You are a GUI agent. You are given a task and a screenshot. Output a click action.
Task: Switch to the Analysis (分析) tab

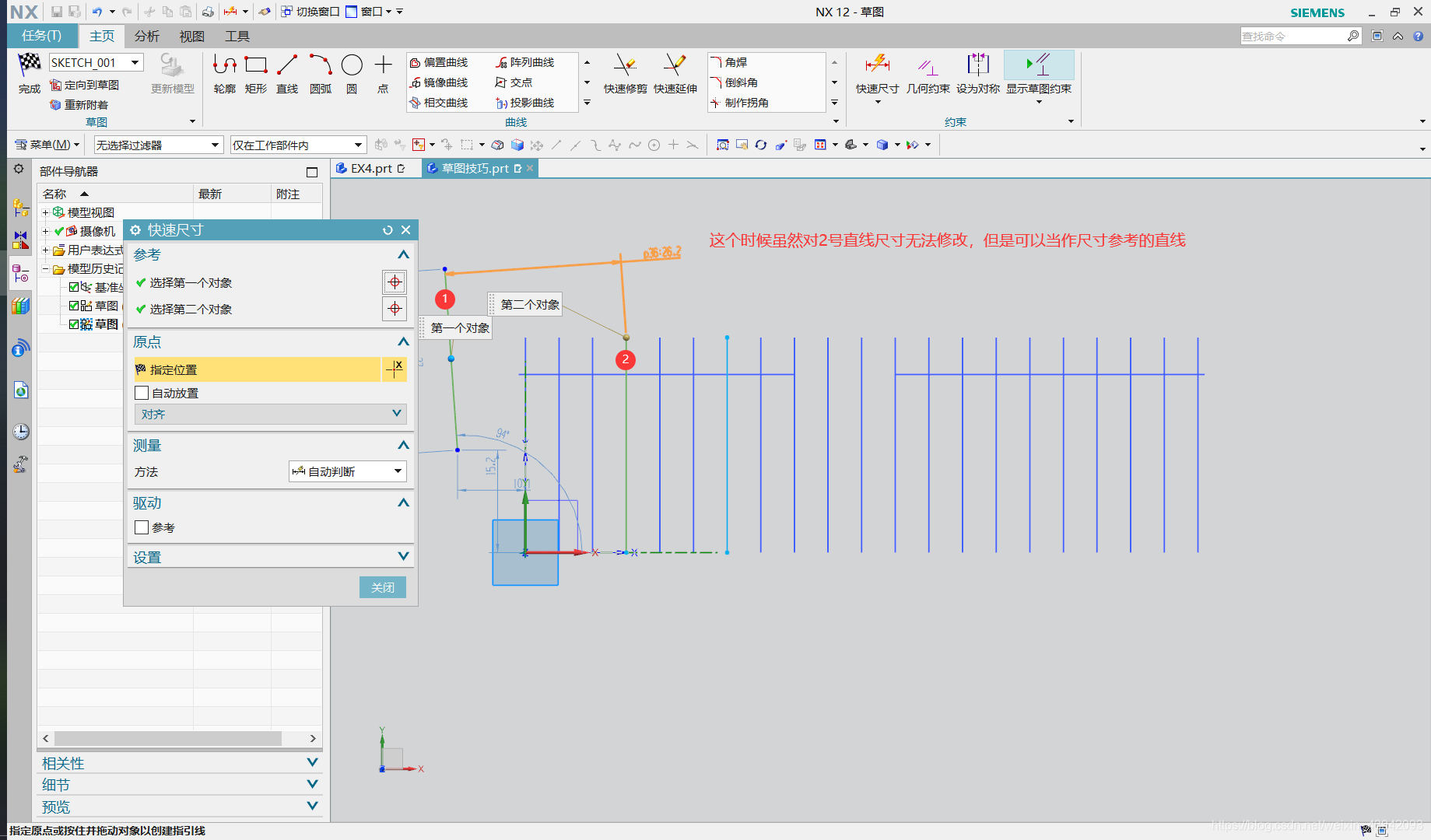click(x=146, y=37)
